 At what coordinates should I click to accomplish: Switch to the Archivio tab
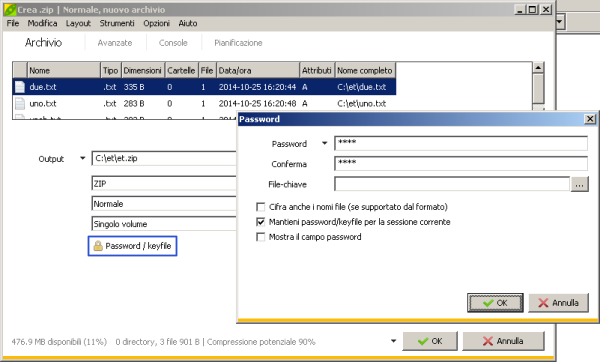(43, 42)
